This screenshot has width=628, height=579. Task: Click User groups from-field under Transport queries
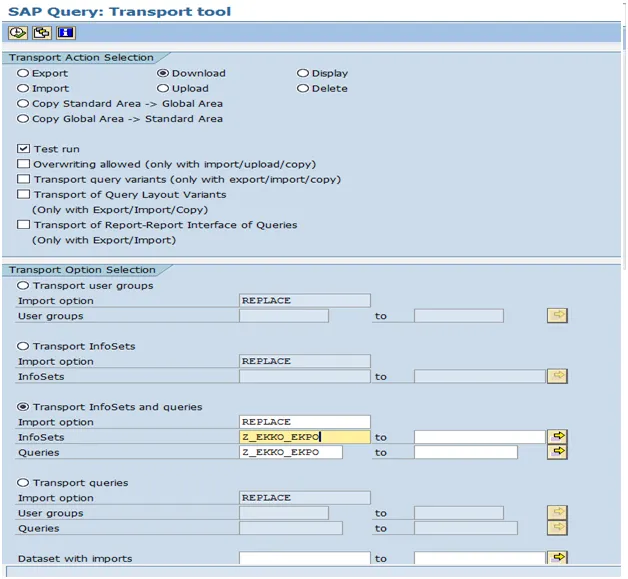284,513
